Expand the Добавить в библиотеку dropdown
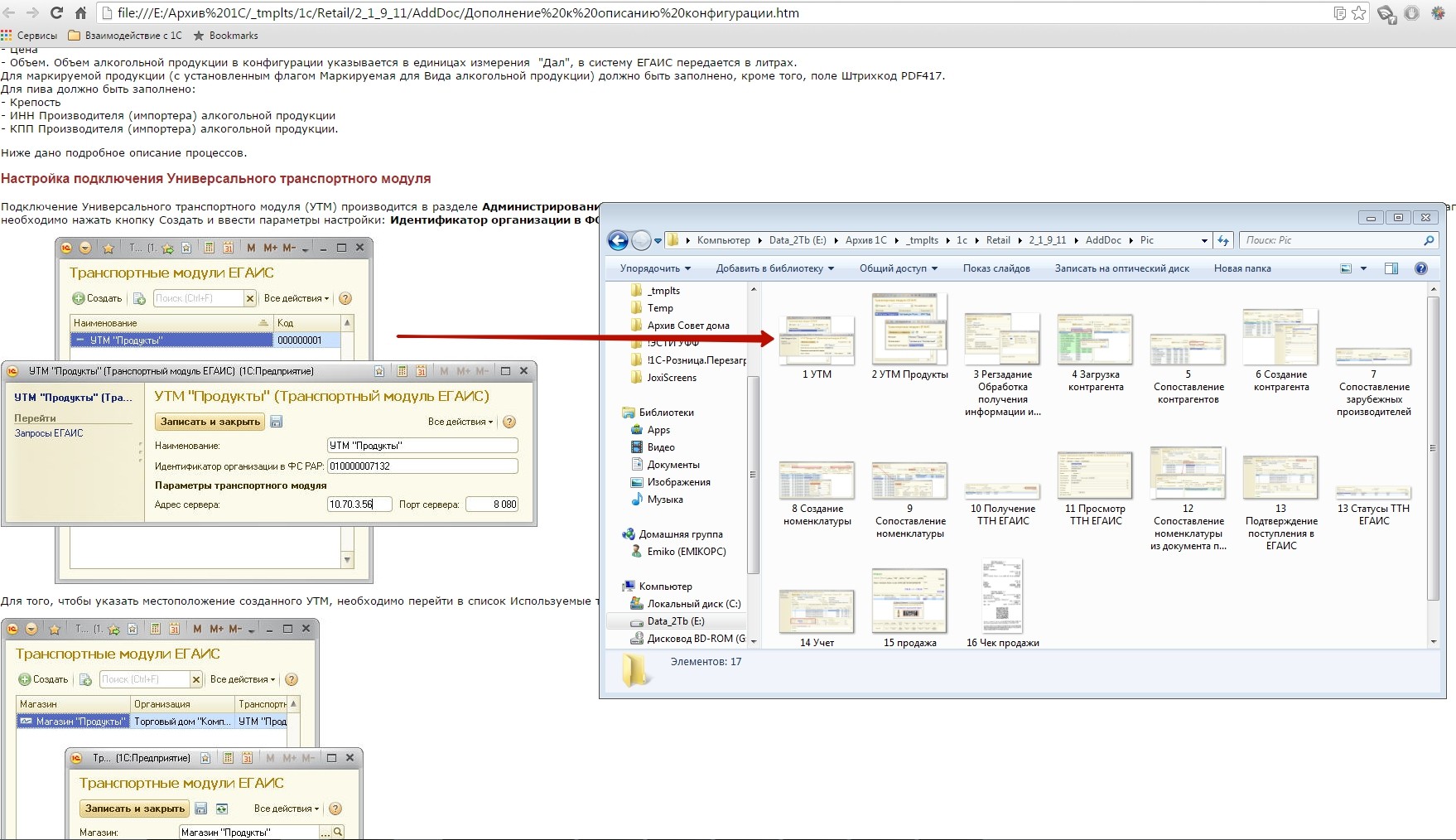The width and height of the screenshot is (1456, 840). (774, 268)
